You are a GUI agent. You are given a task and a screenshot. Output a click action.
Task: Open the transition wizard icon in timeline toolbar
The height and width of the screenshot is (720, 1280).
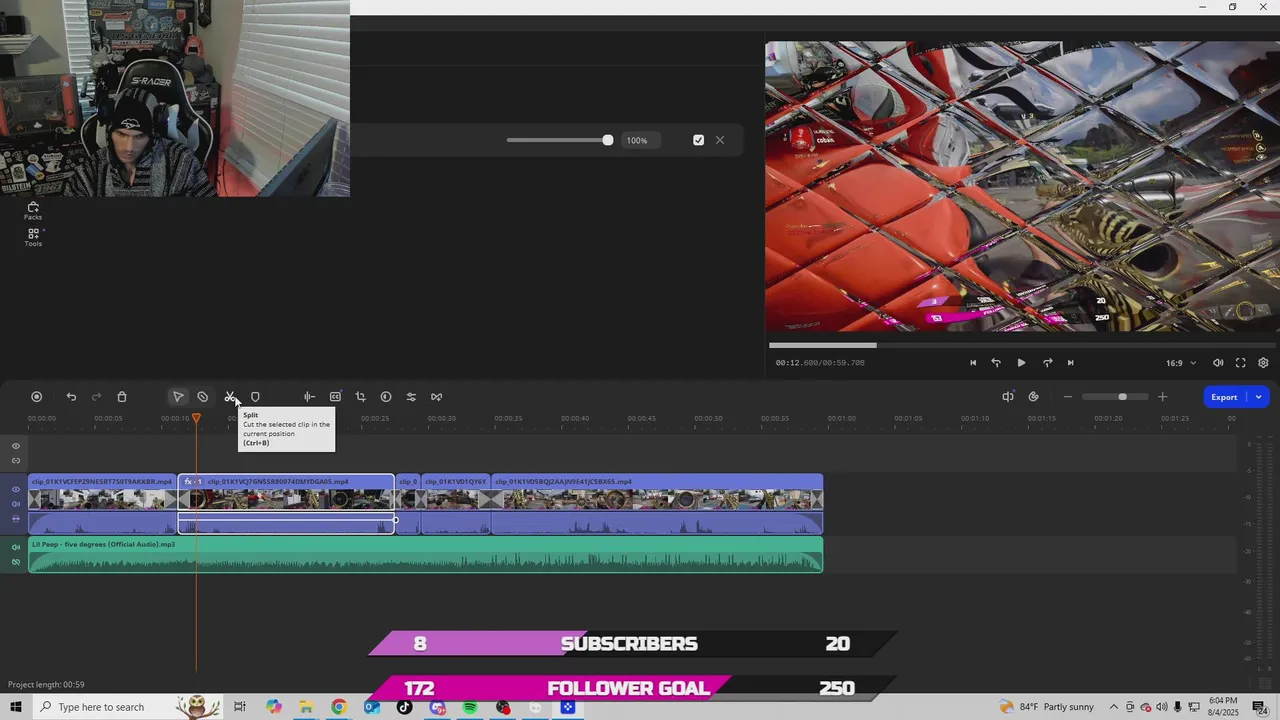tap(437, 397)
